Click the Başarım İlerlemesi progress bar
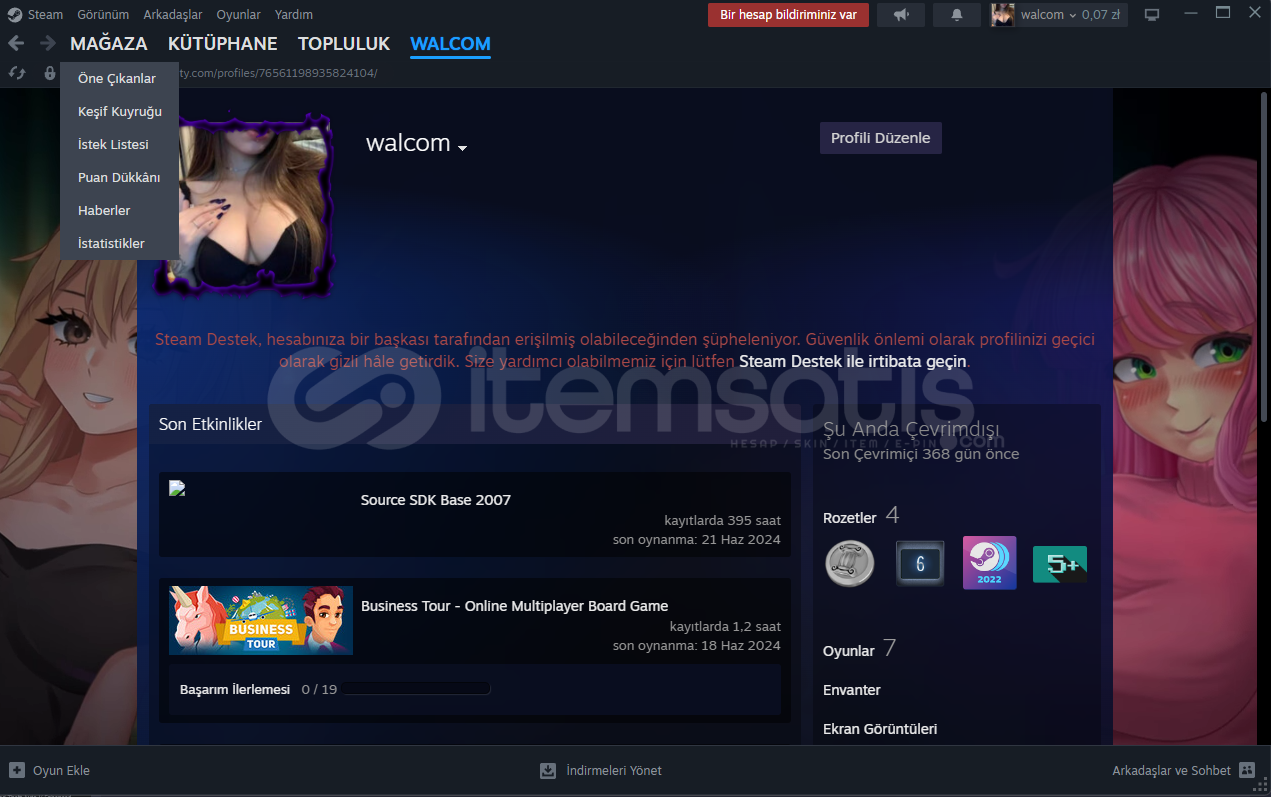 click(x=416, y=689)
